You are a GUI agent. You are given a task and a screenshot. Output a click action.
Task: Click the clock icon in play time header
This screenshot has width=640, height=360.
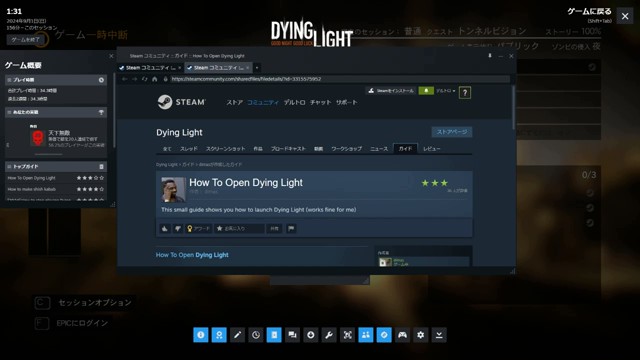(x=101, y=80)
